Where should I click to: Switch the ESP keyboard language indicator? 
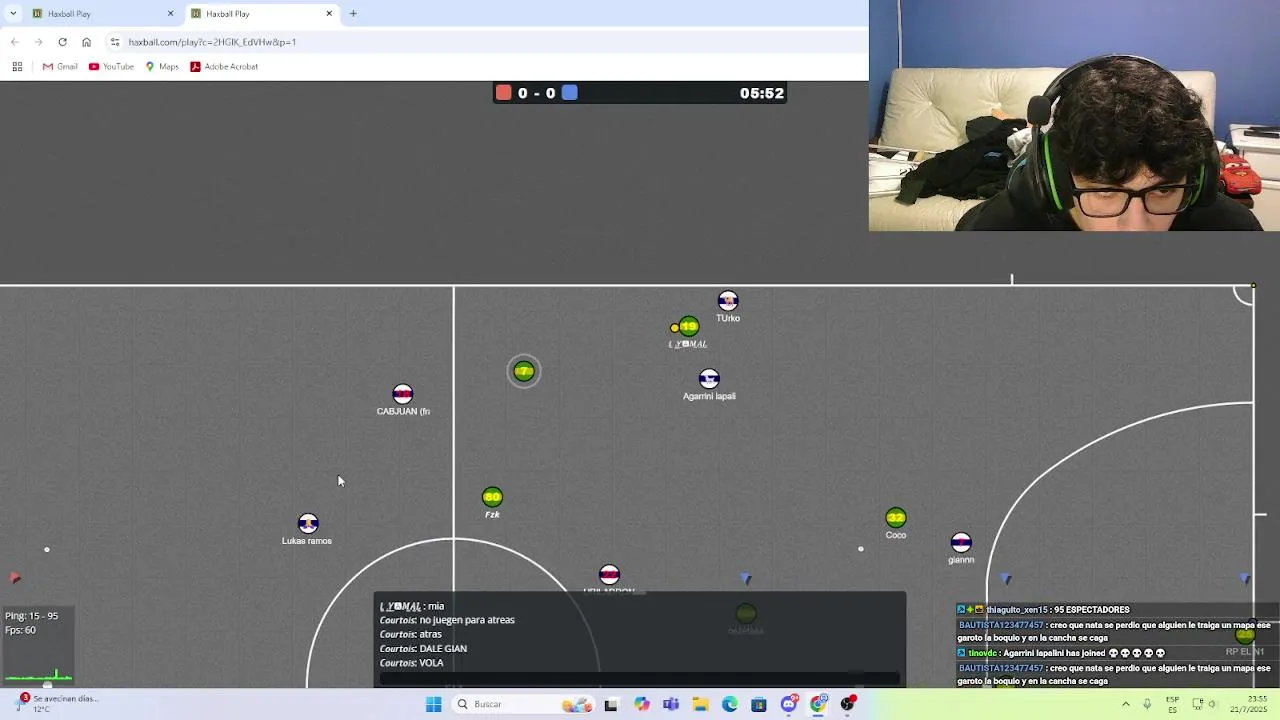(1172, 704)
